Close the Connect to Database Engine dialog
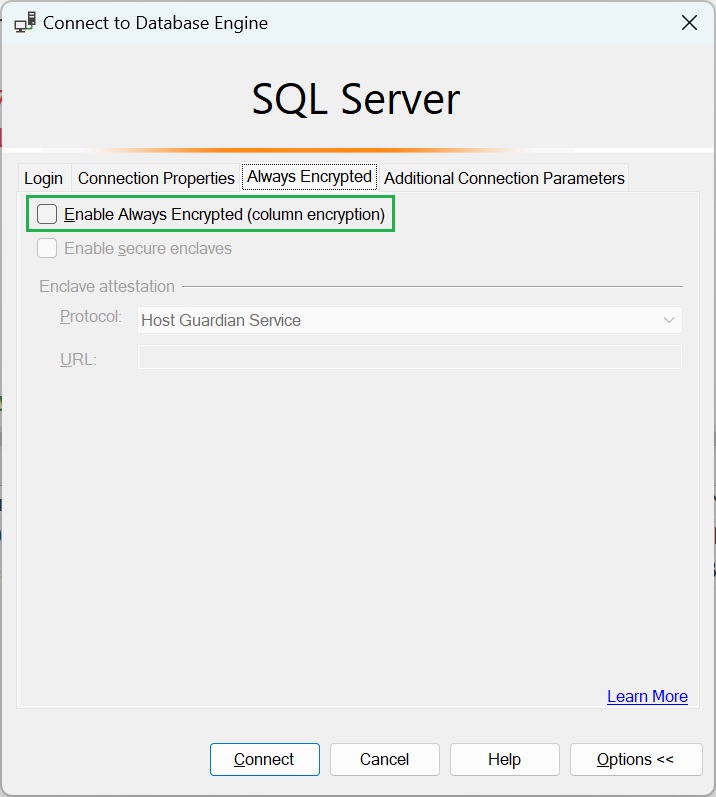The image size is (716, 797). tap(689, 22)
